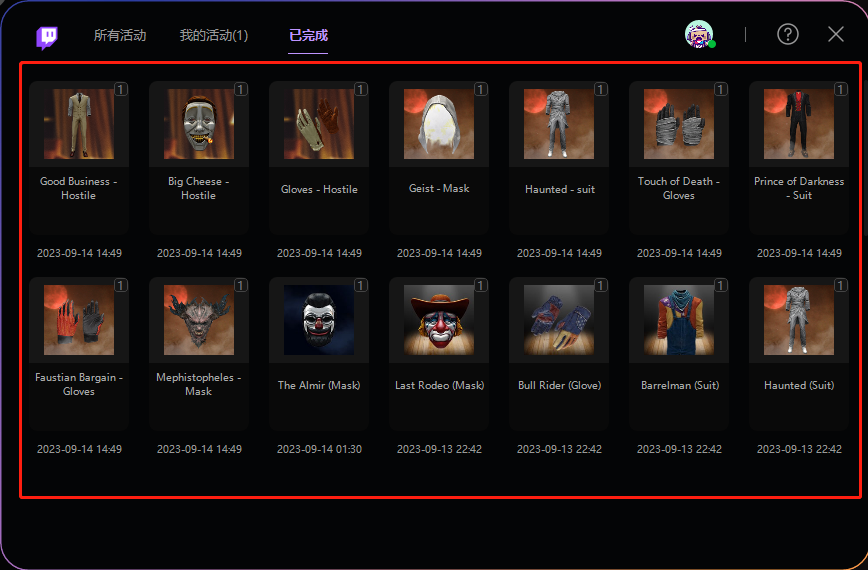Open the 所有活动 tab
The width and height of the screenshot is (868, 570).
(120, 35)
